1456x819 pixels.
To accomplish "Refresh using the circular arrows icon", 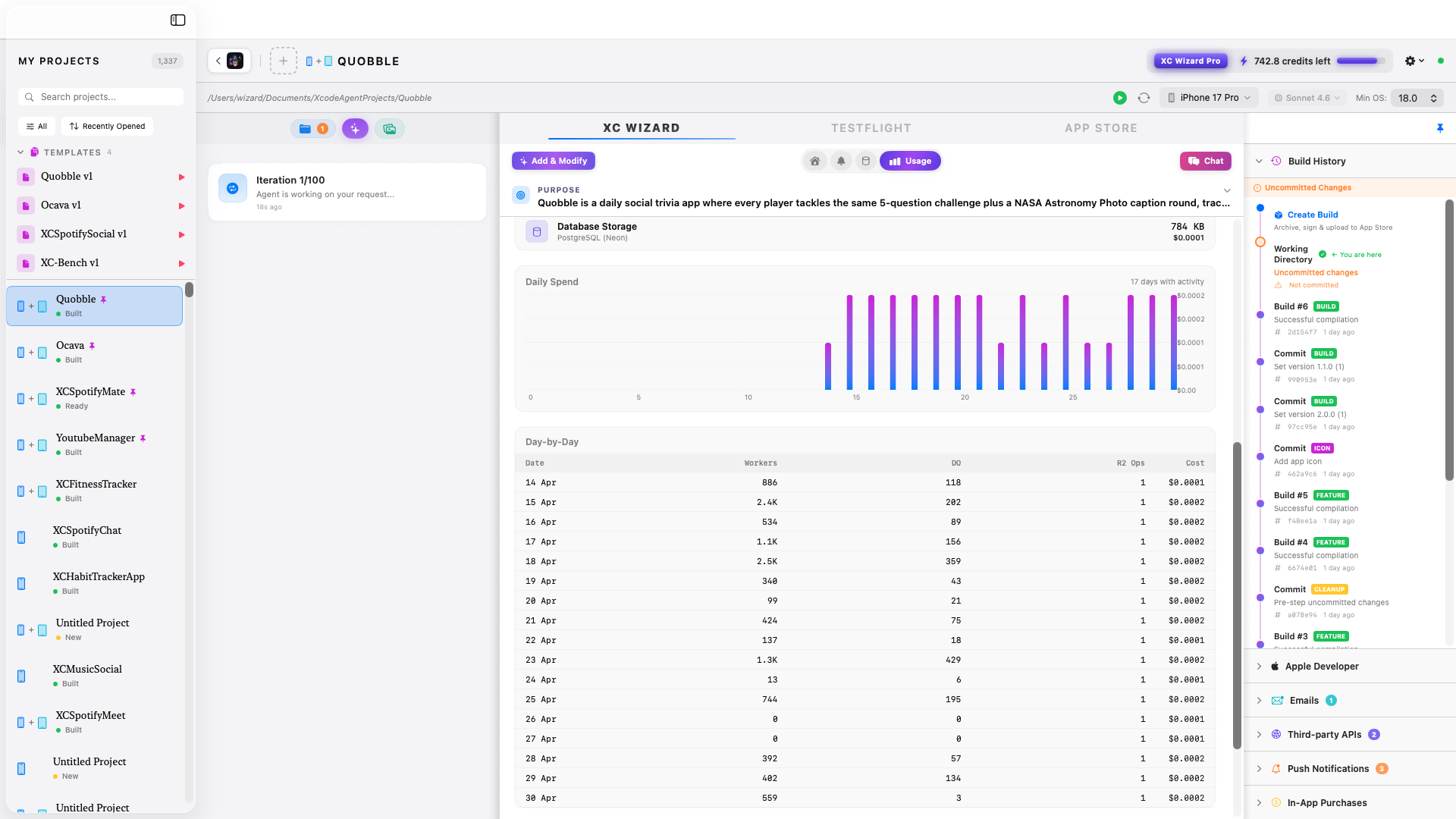I will 1144,98.
